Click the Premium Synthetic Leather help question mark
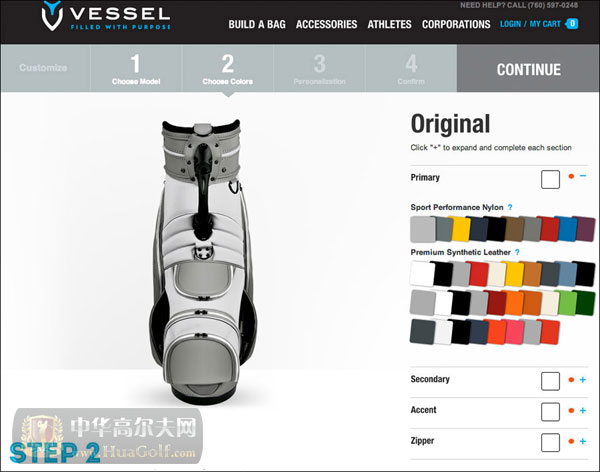Viewport: 600px width, 472px height. (x=517, y=252)
